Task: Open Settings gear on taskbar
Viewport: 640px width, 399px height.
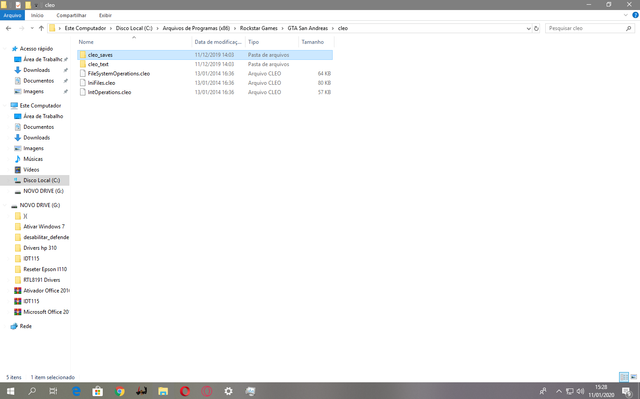Action: tap(229, 391)
